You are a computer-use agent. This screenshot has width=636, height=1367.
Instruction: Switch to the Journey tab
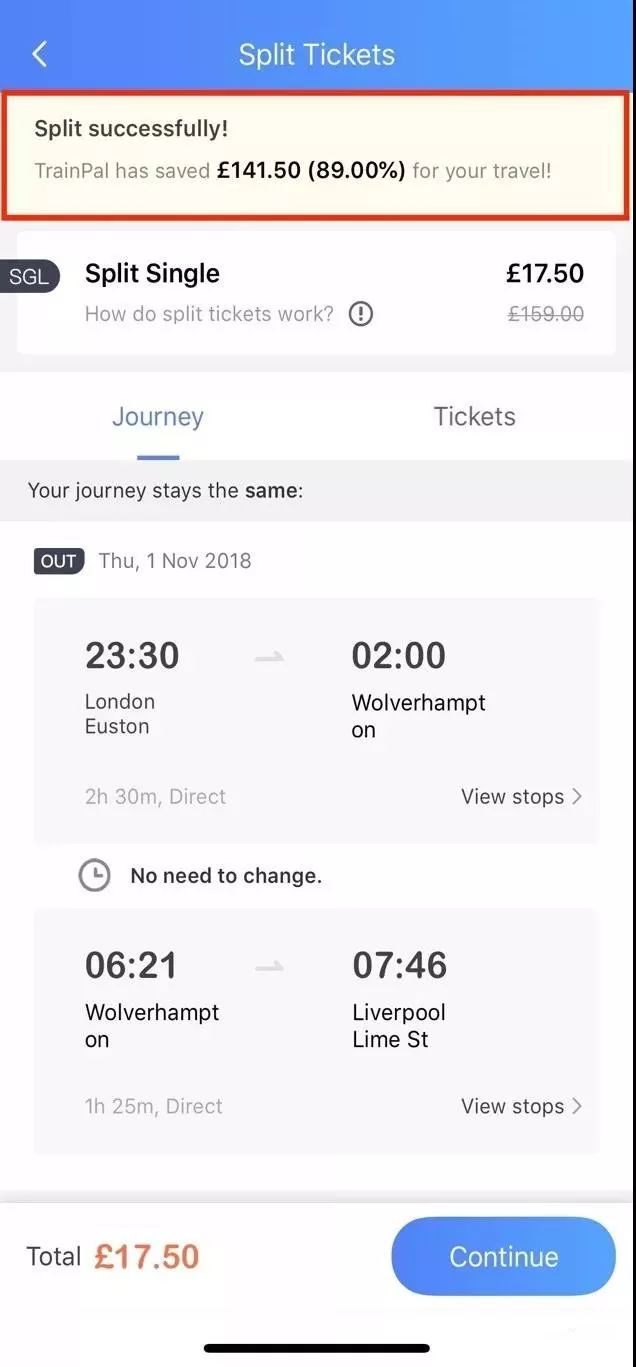[158, 417]
